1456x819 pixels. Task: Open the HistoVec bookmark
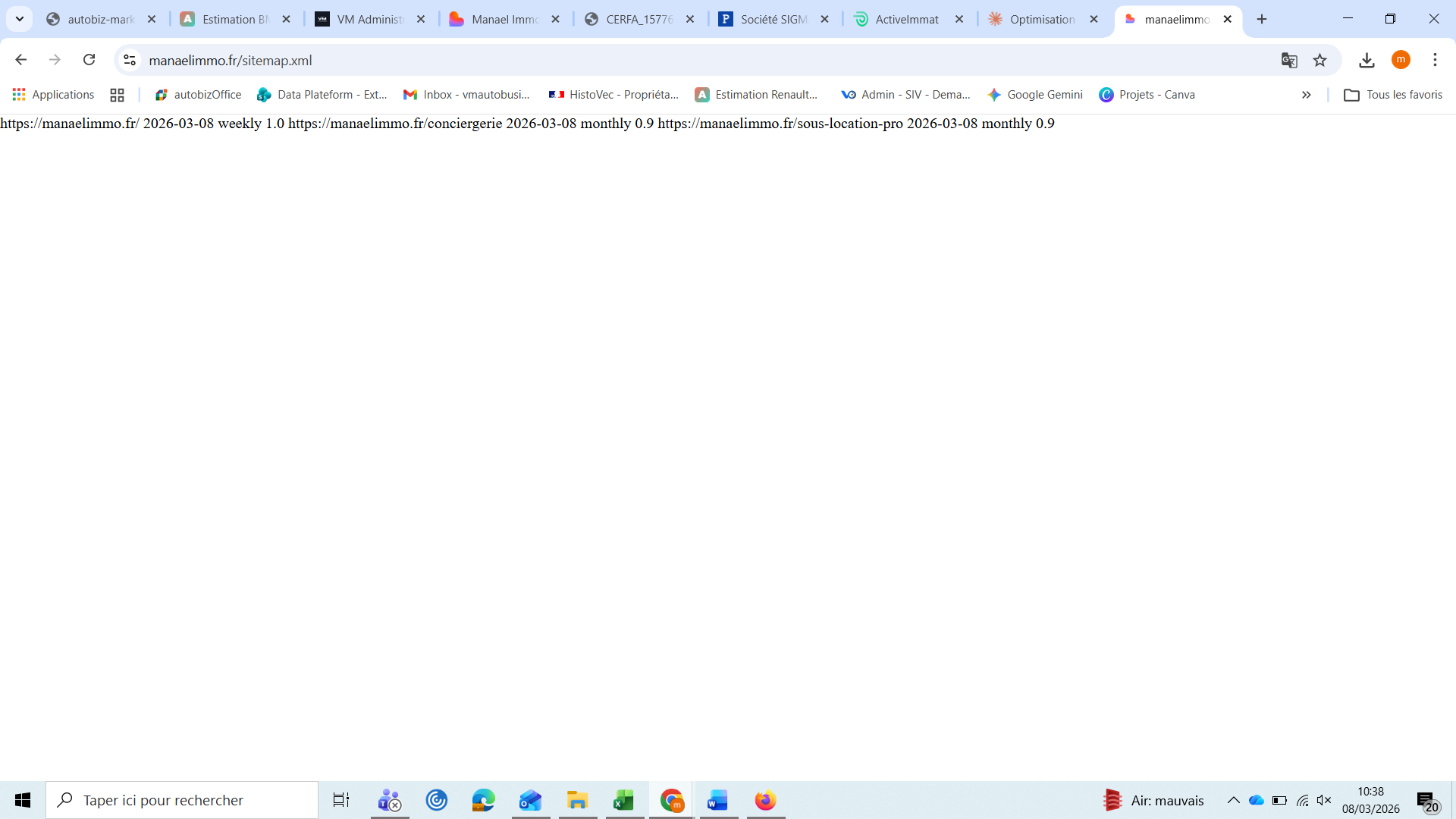pyautogui.click(x=613, y=95)
